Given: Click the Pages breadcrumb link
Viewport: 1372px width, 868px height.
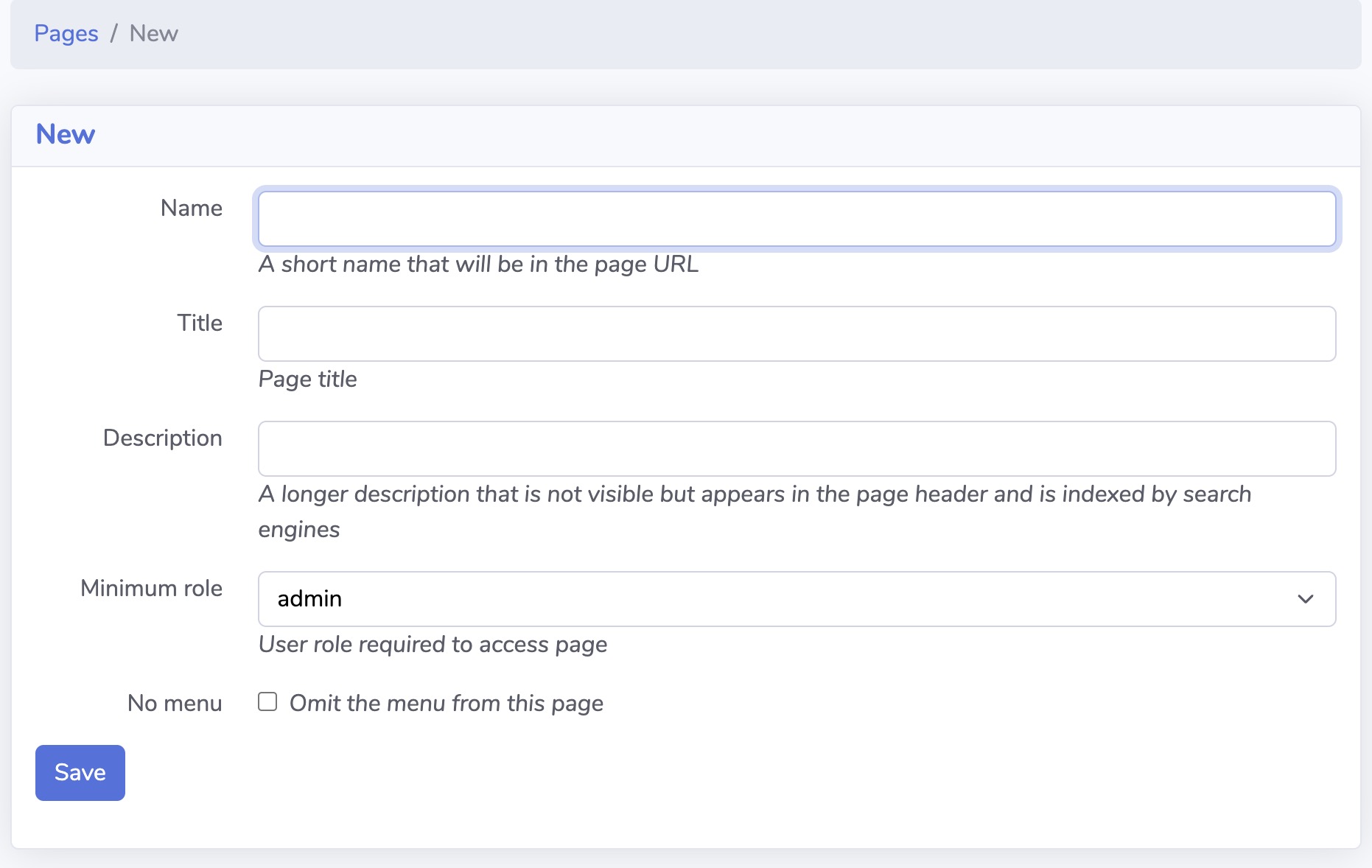Looking at the screenshot, I should [66, 33].
